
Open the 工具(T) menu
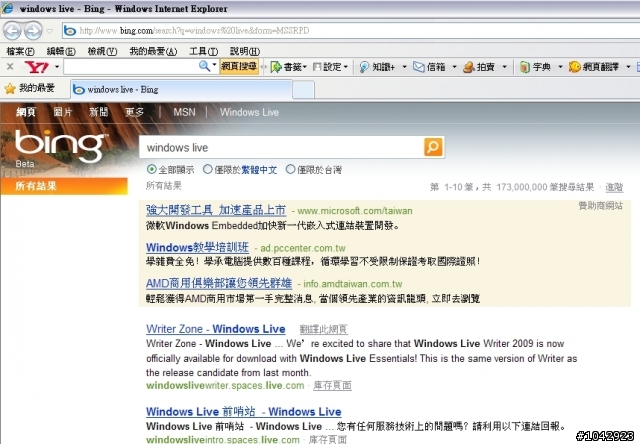(x=203, y=51)
